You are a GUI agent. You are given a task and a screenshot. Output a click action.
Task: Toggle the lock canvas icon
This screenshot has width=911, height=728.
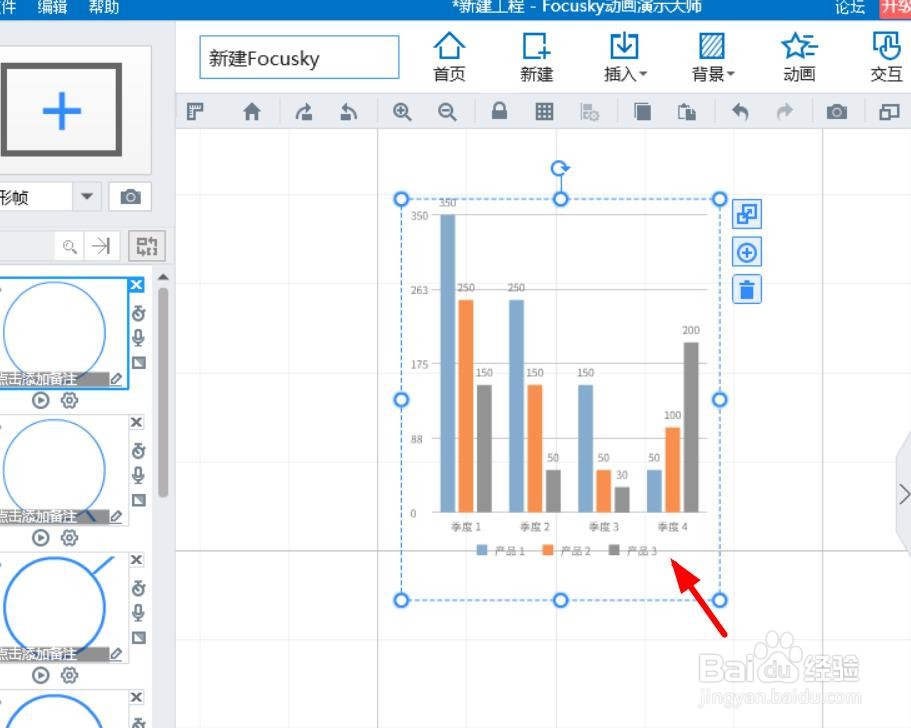tap(499, 110)
